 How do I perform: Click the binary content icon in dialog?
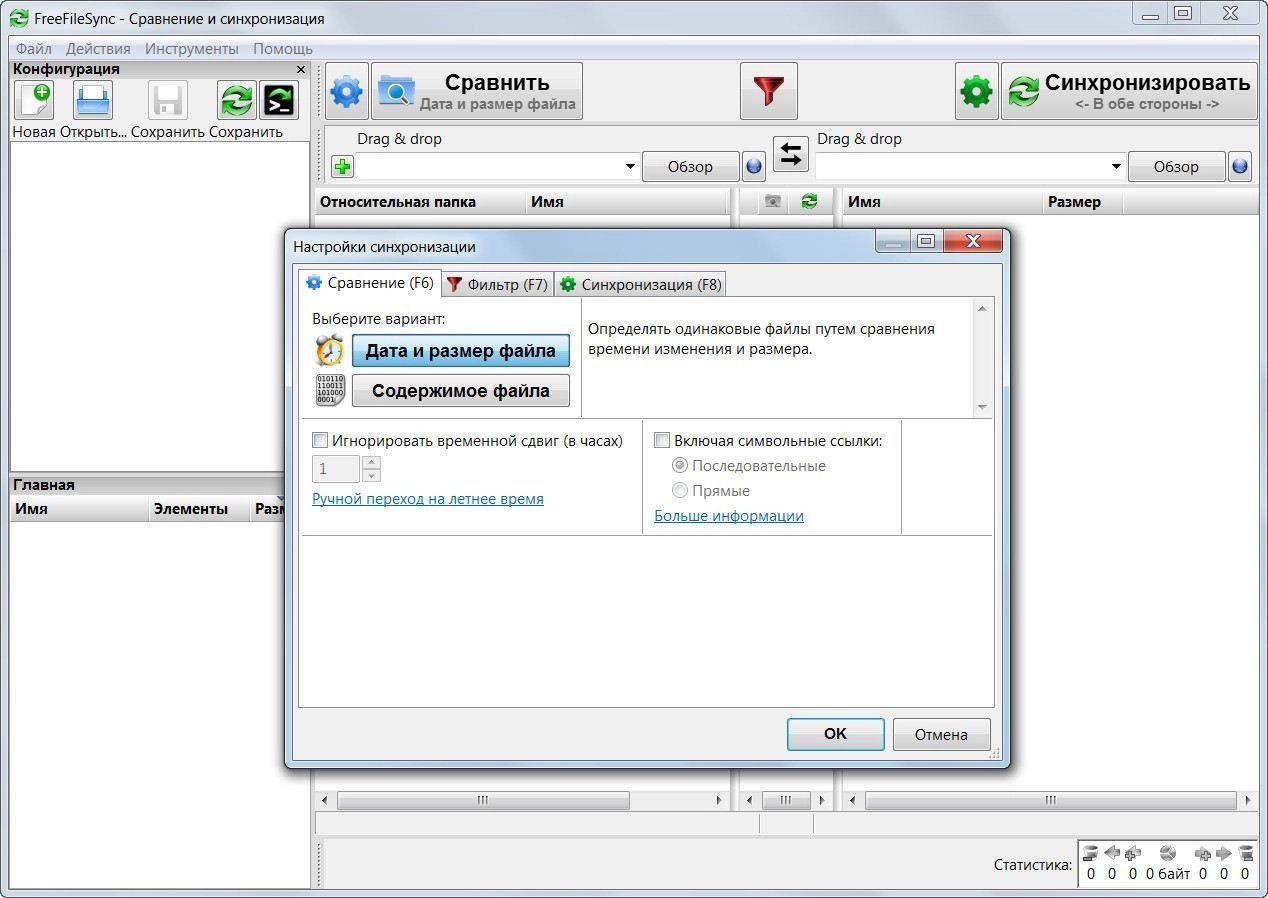[329, 390]
